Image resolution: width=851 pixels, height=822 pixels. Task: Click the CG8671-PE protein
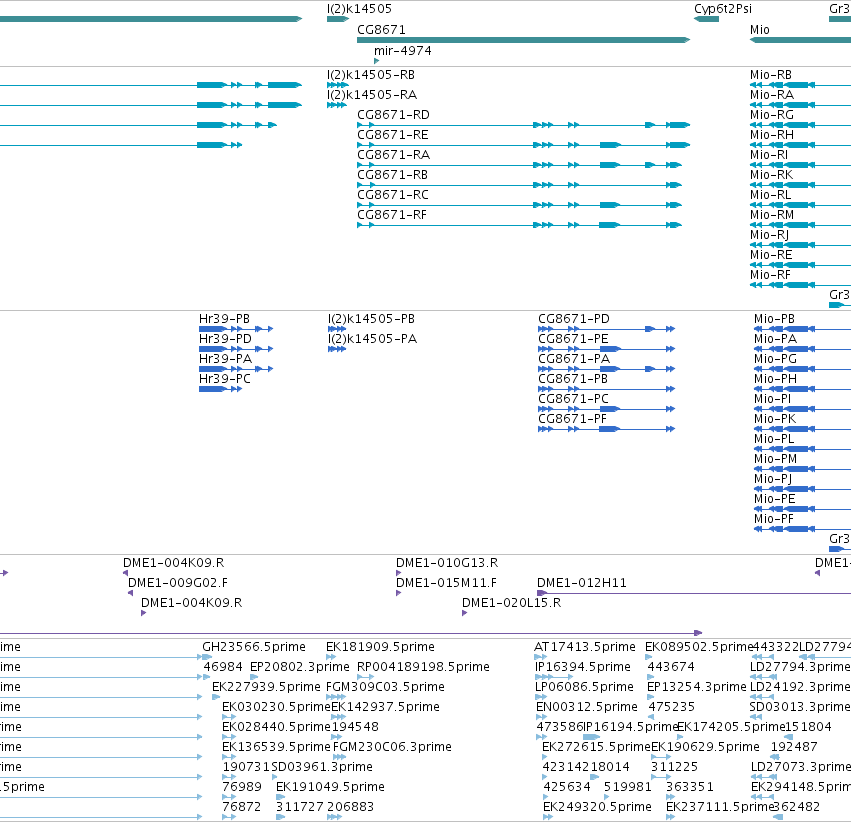606,349
